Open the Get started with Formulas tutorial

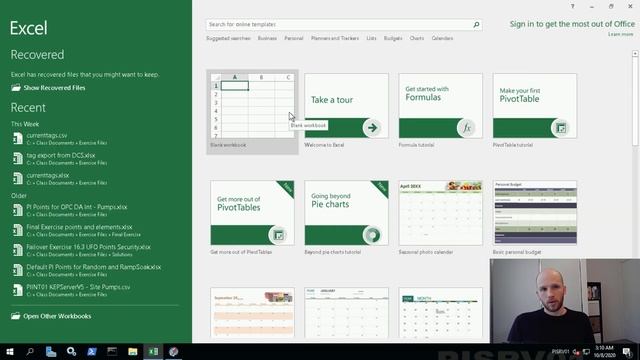tap(440, 106)
